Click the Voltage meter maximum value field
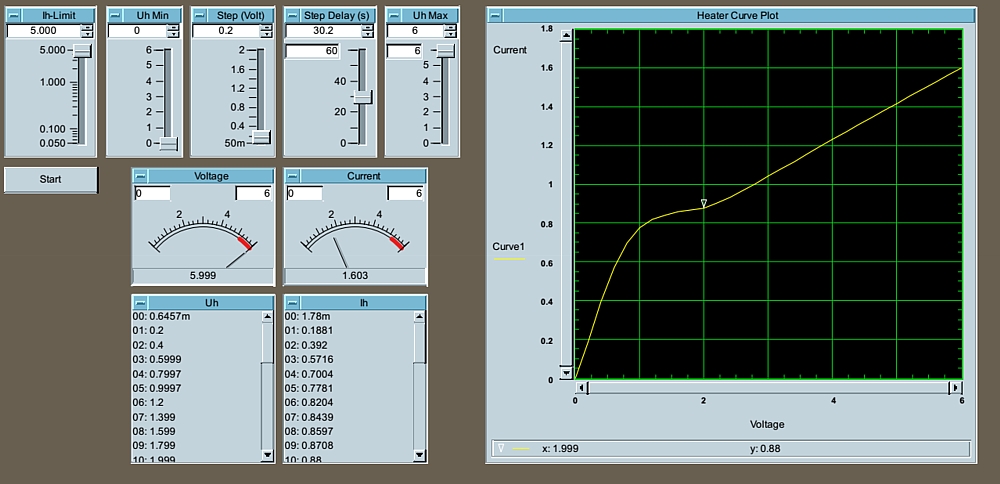 254,193
